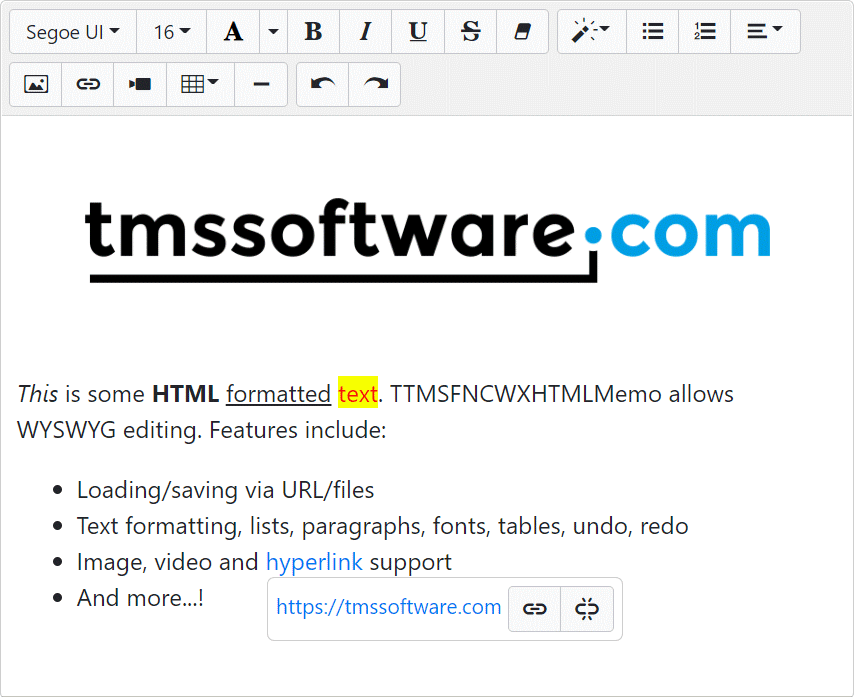Screen dimensions: 854x697
Task: Toggle unordered bullet list
Action: tap(652, 32)
